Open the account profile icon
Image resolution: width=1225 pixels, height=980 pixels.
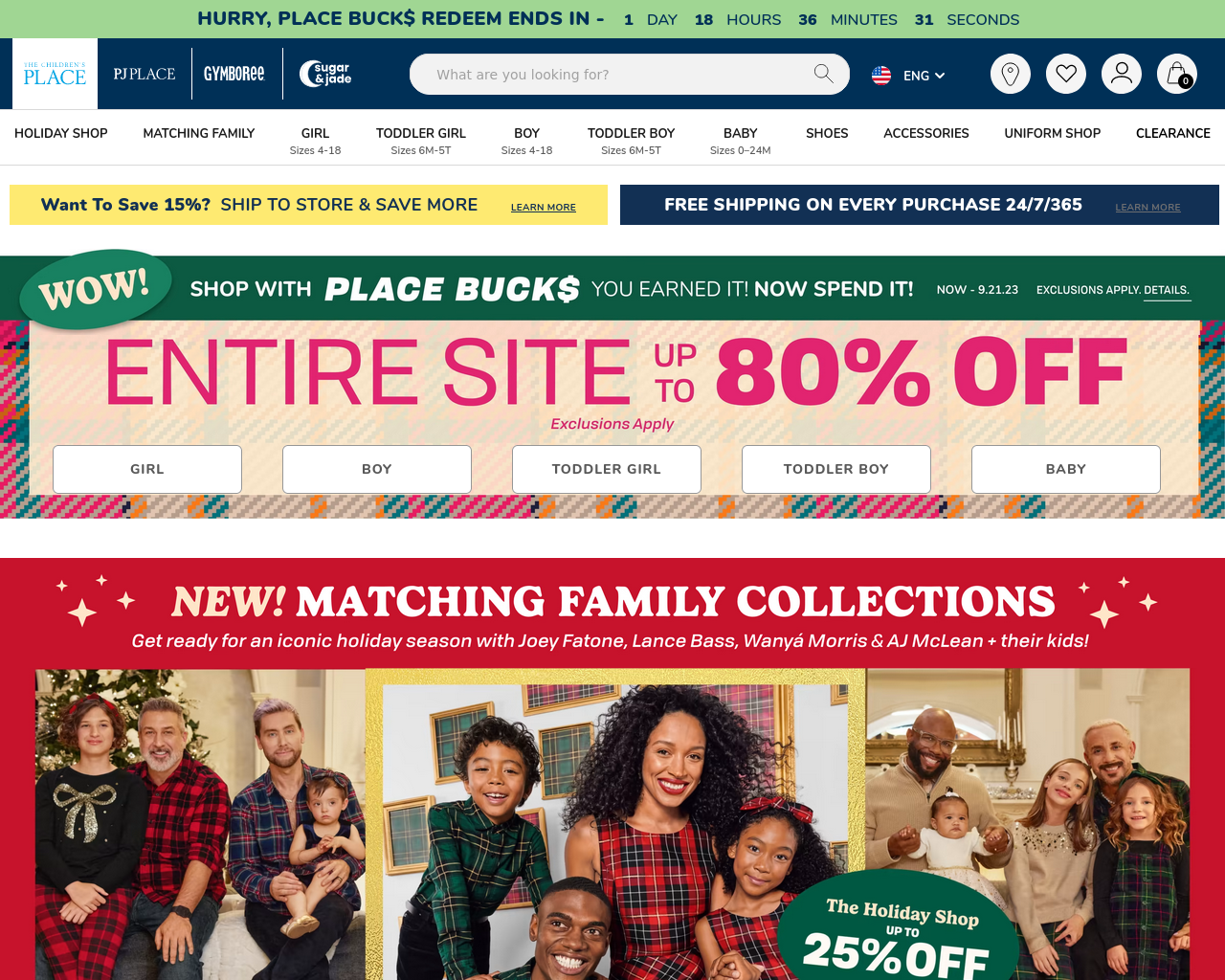click(x=1121, y=74)
